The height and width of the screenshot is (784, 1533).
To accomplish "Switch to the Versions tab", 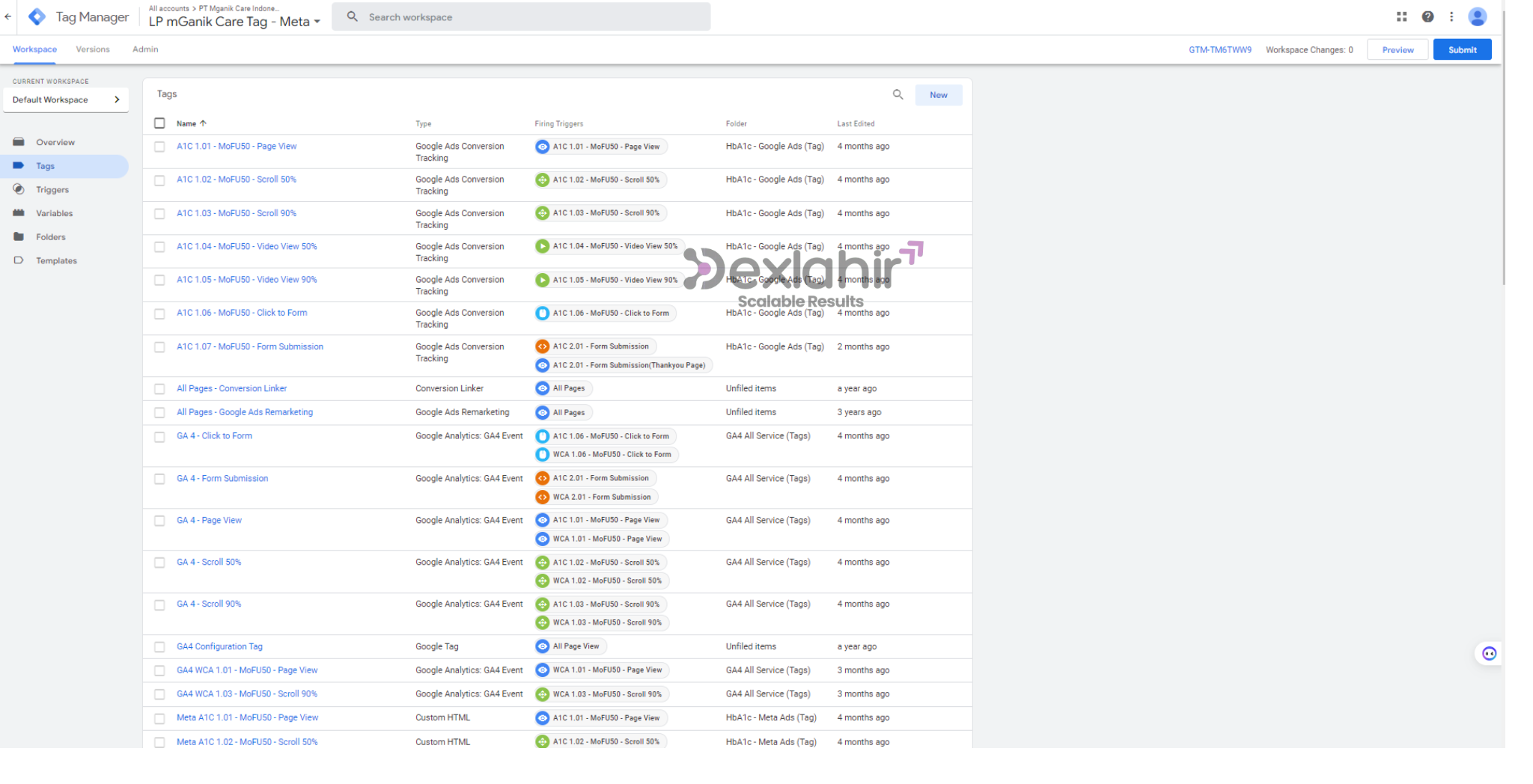I will pos(93,49).
